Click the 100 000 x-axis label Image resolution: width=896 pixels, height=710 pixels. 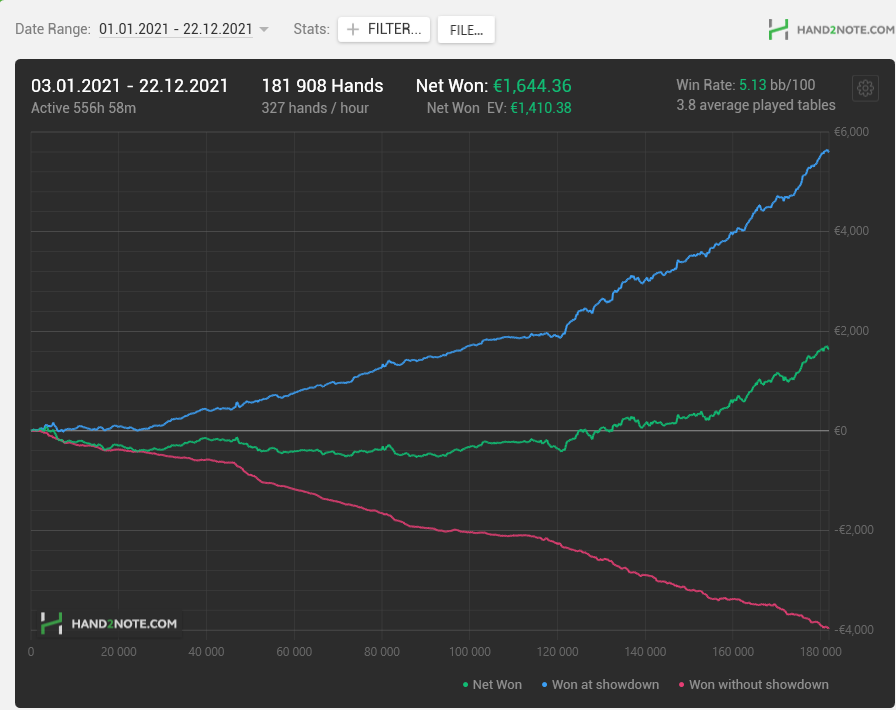coord(470,652)
